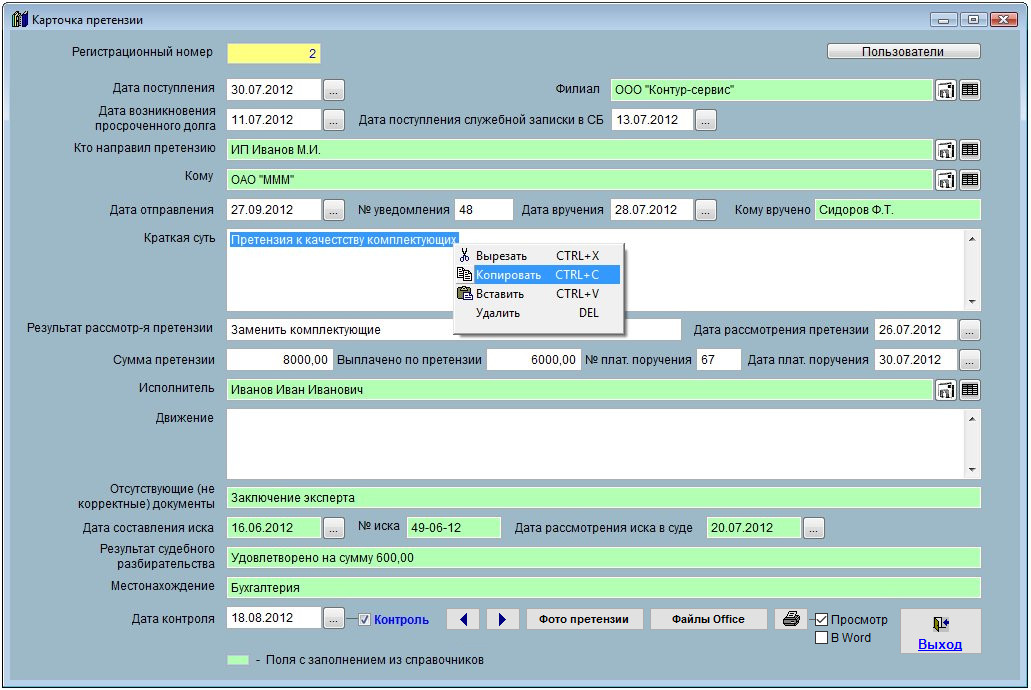This screenshot has width=1031, height=690.
Task: Open table list icon for Исполнитель field
Action: [969, 390]
